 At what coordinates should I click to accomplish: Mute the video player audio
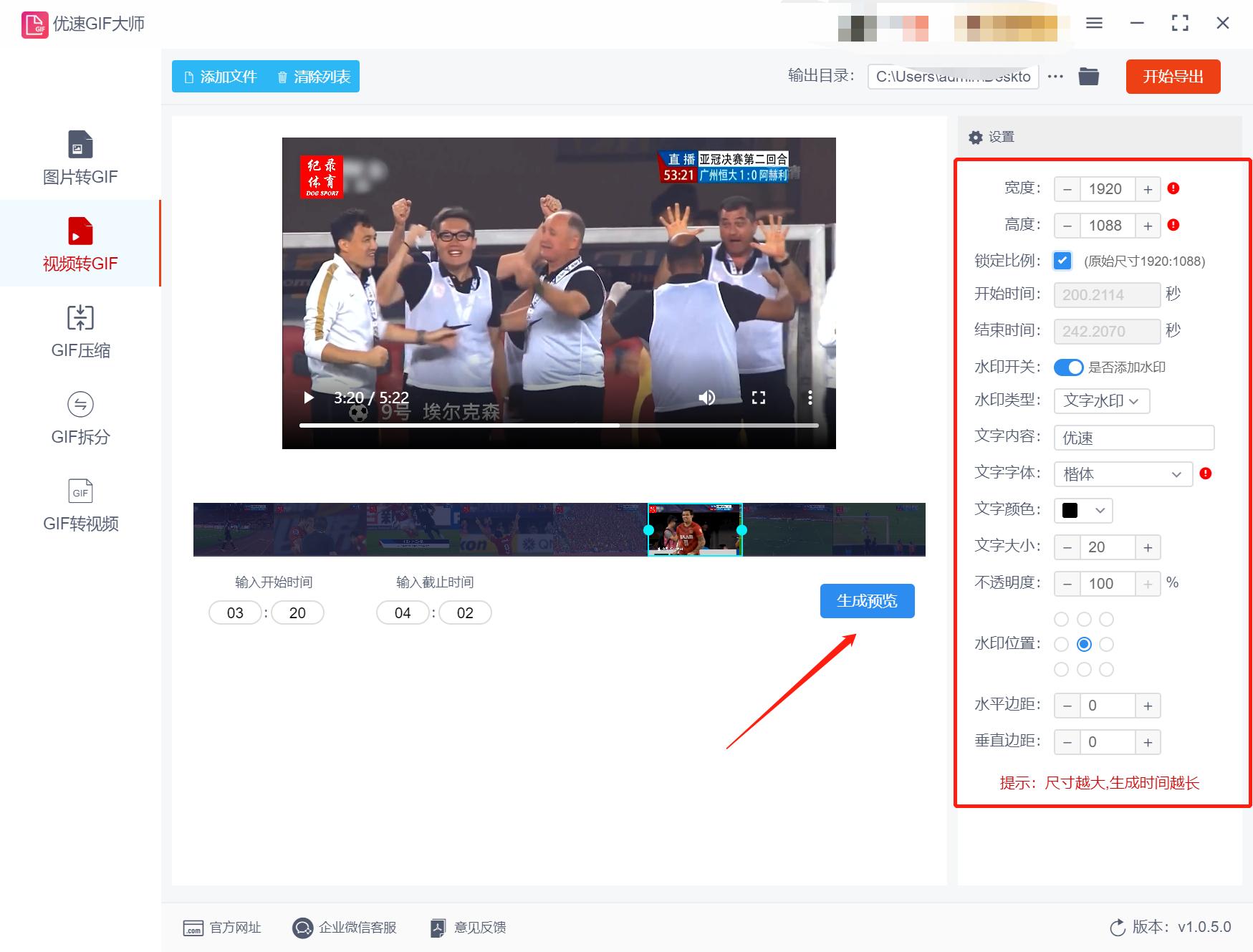coord(708,397)
